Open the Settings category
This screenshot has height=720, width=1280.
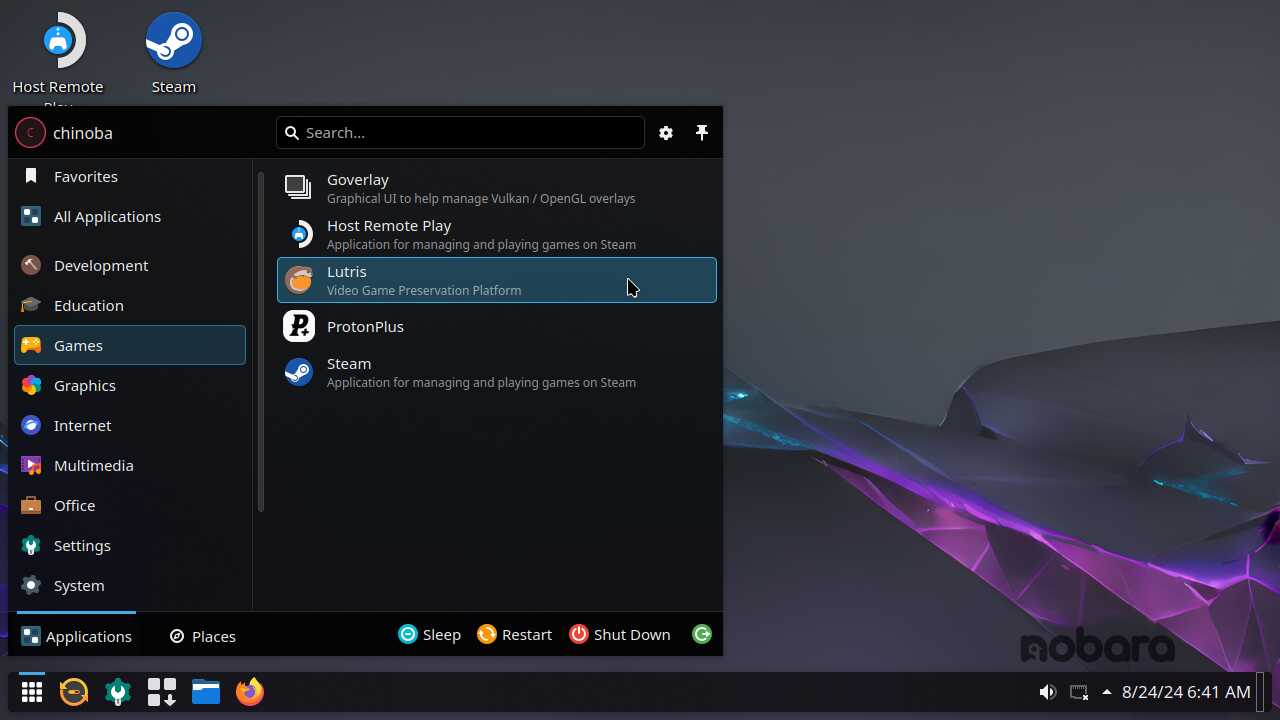pos(130,545)
